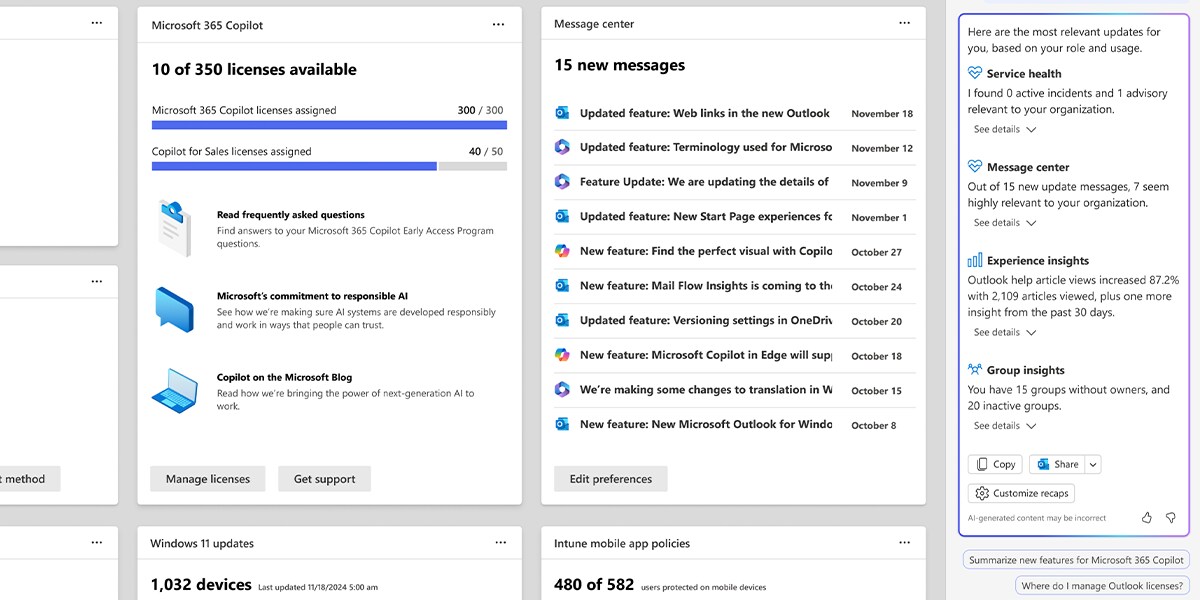
Task: Expand See details under Group insights
Action: coord(1005,426)
